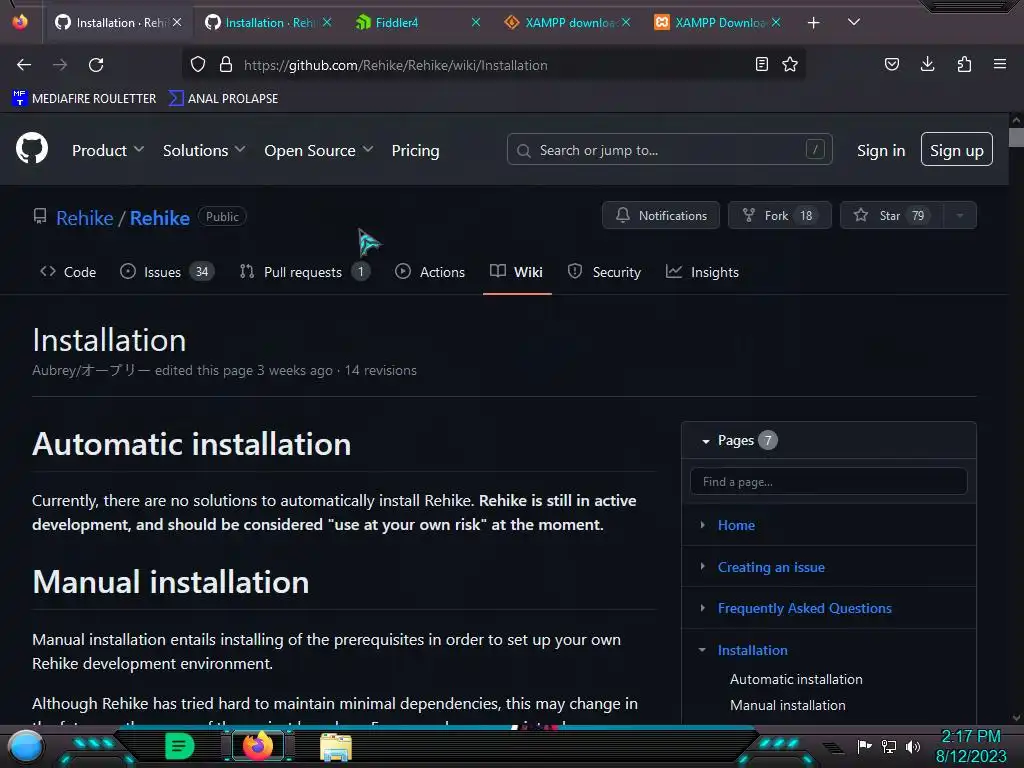
Task: Open MEDIAFIRE ROULETTER bookmark
Action: (84, 99)
